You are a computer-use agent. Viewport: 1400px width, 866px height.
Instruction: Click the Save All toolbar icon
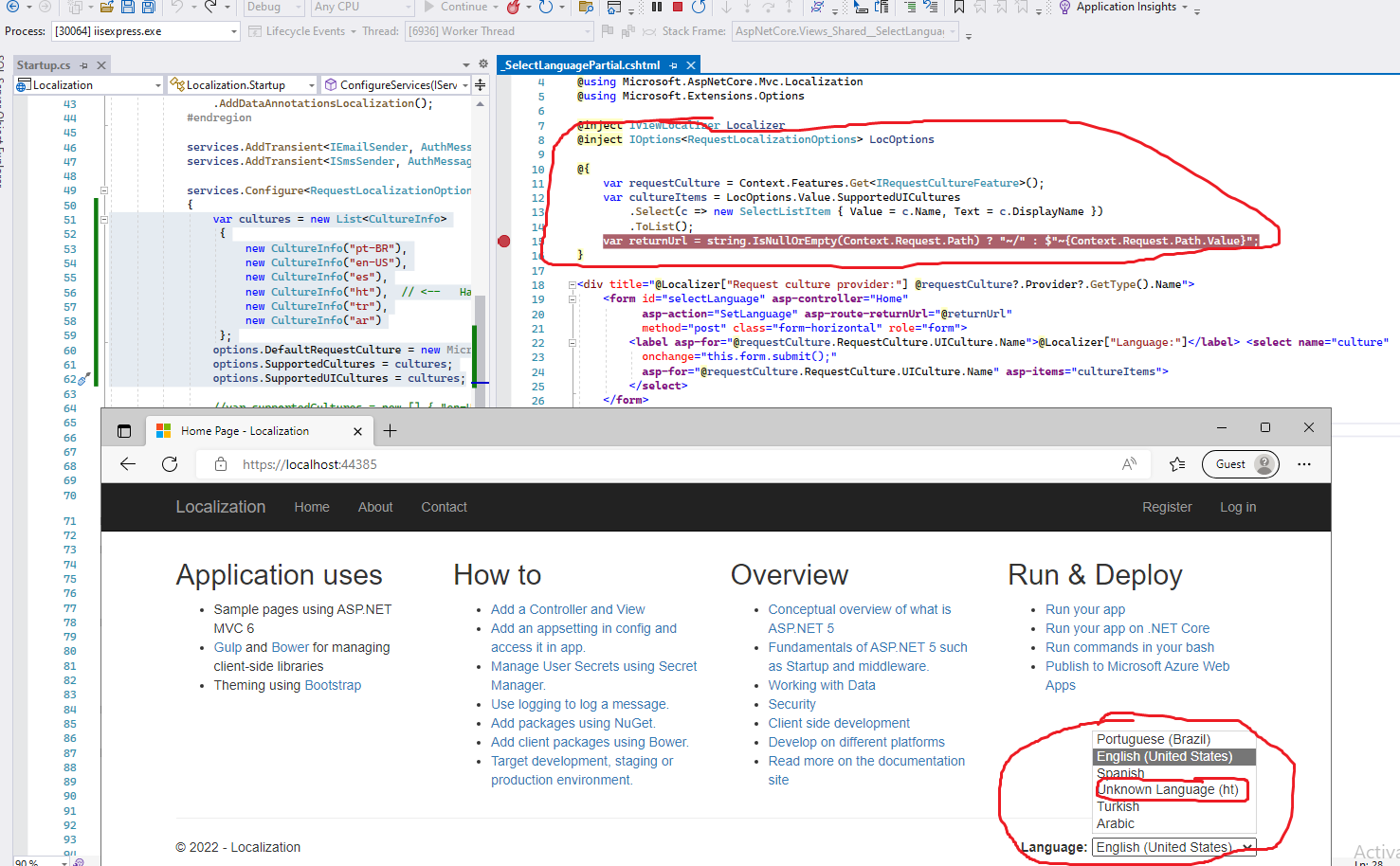tap(149, 7)
